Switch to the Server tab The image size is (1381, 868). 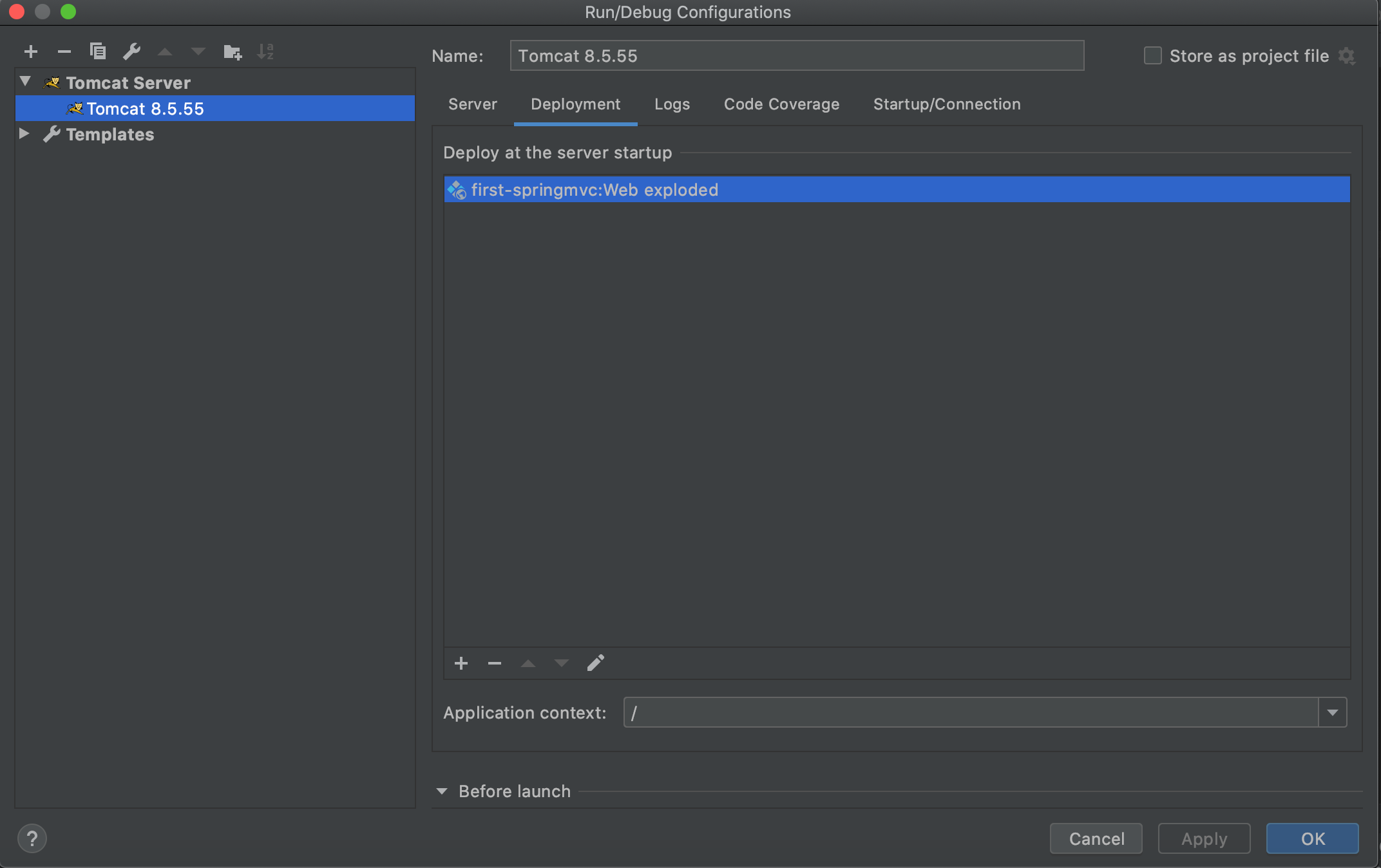click(x=473, y=104)
